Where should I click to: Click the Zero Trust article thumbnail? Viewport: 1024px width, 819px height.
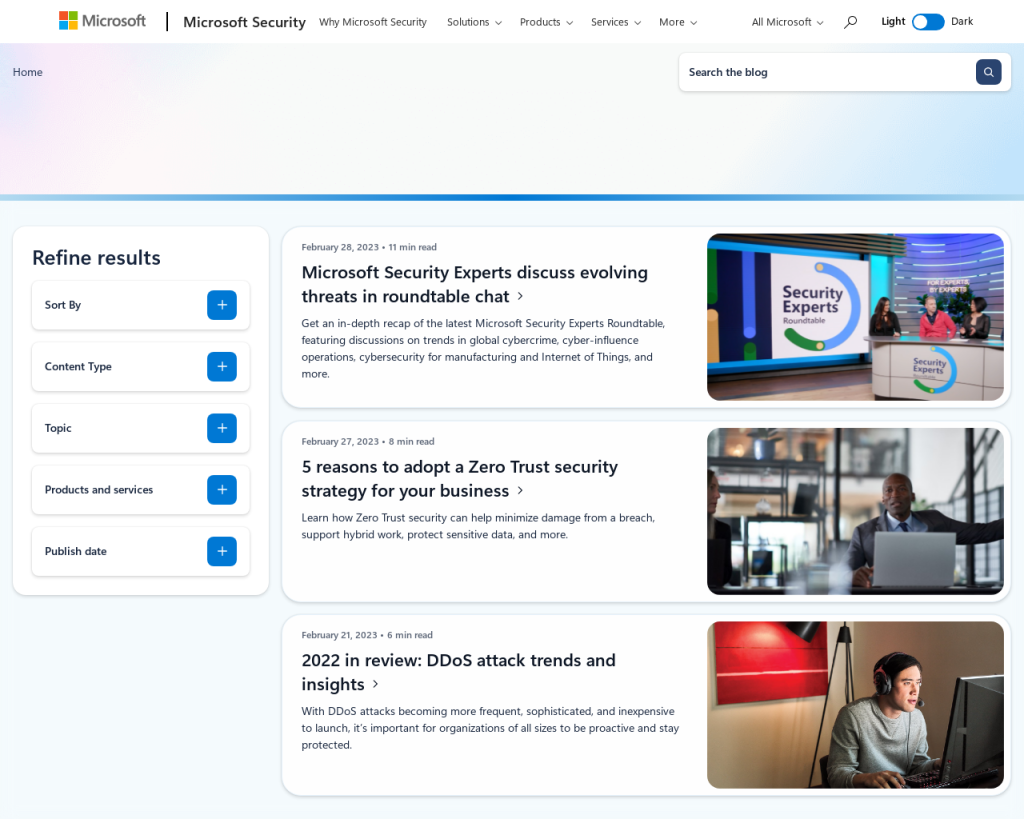click(x=855, y=511)
